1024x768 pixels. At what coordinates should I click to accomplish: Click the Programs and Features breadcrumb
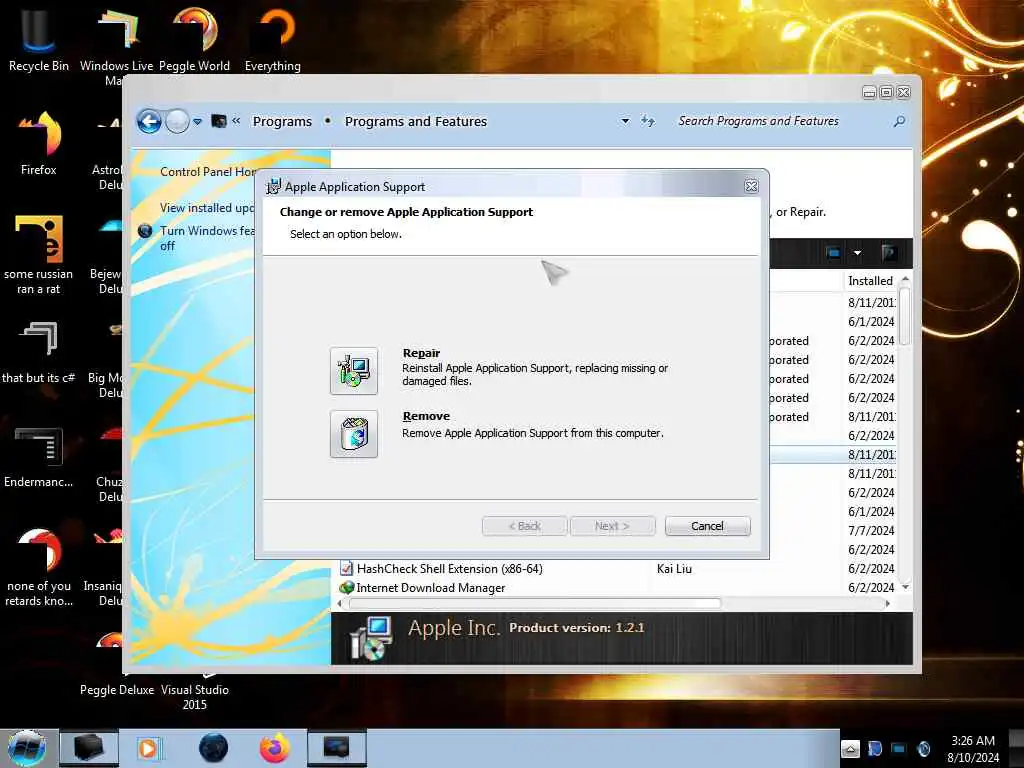pos(416,121)
